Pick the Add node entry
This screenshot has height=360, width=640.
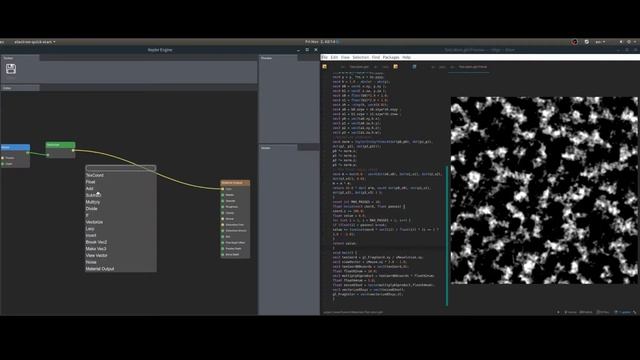click(x=89, y=189)
